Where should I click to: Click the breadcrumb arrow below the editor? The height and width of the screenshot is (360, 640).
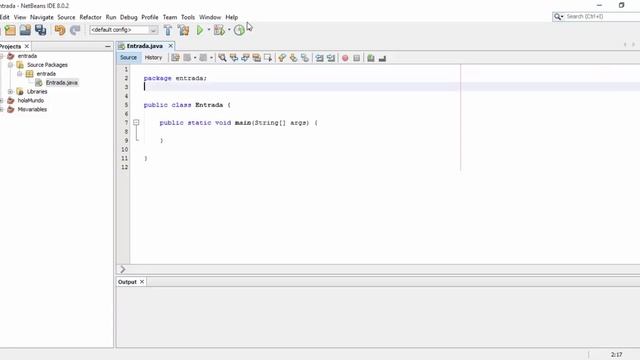(x=122, y=269)
